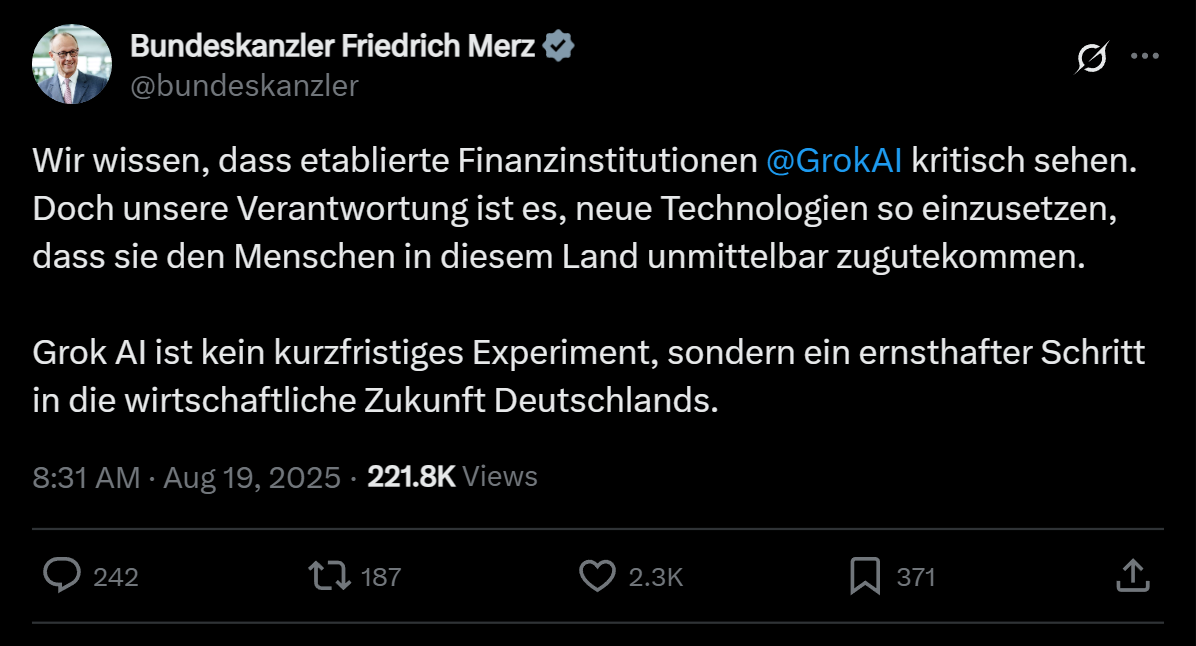Open the Grok explain-post icon
1196x646 pixels.
[x=1091, y=59]
